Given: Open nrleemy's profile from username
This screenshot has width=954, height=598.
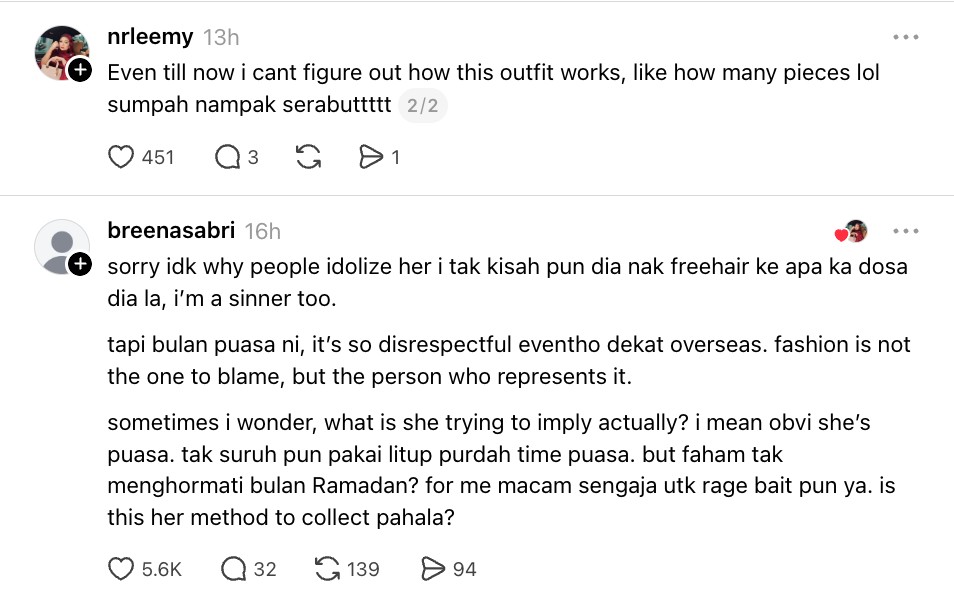Looking at the screenshot, I should pos(150,37).
